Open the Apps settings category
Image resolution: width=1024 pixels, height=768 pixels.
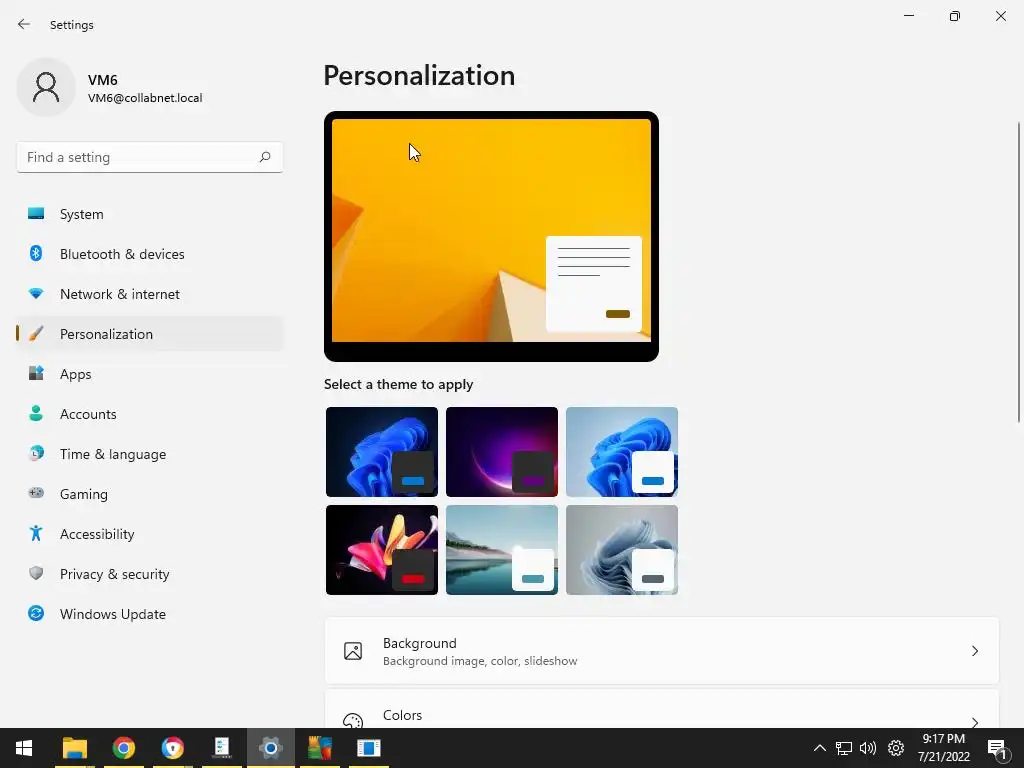(150, 374)
